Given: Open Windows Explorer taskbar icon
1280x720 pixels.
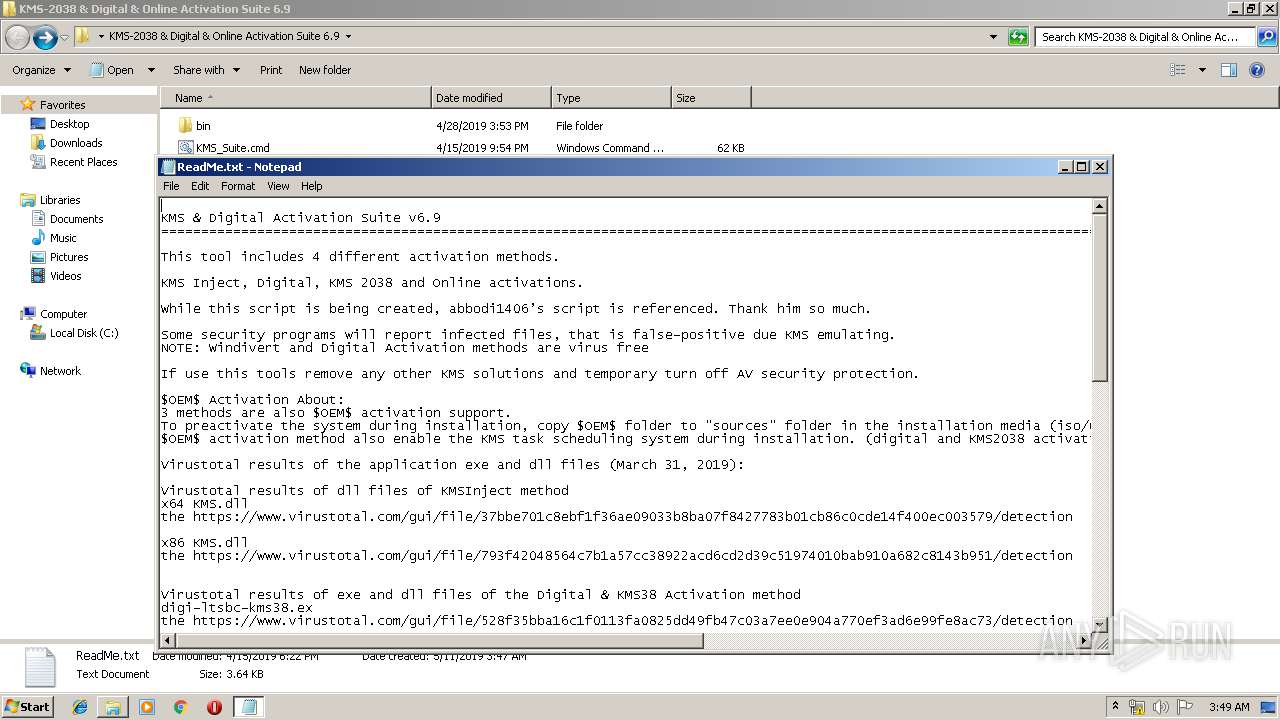Looking at the screenshot, I should (x=113, y=707).
